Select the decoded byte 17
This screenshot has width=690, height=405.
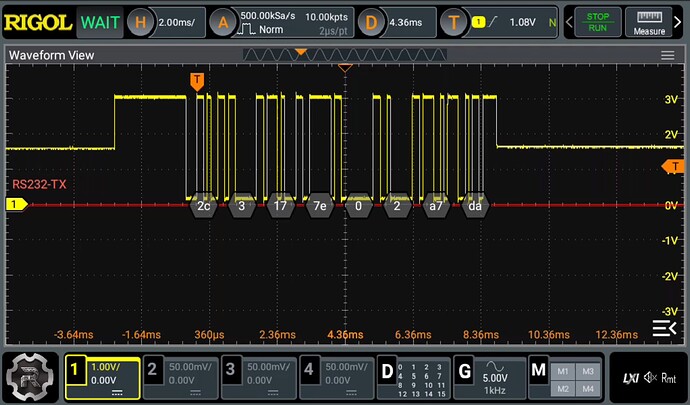280,206
